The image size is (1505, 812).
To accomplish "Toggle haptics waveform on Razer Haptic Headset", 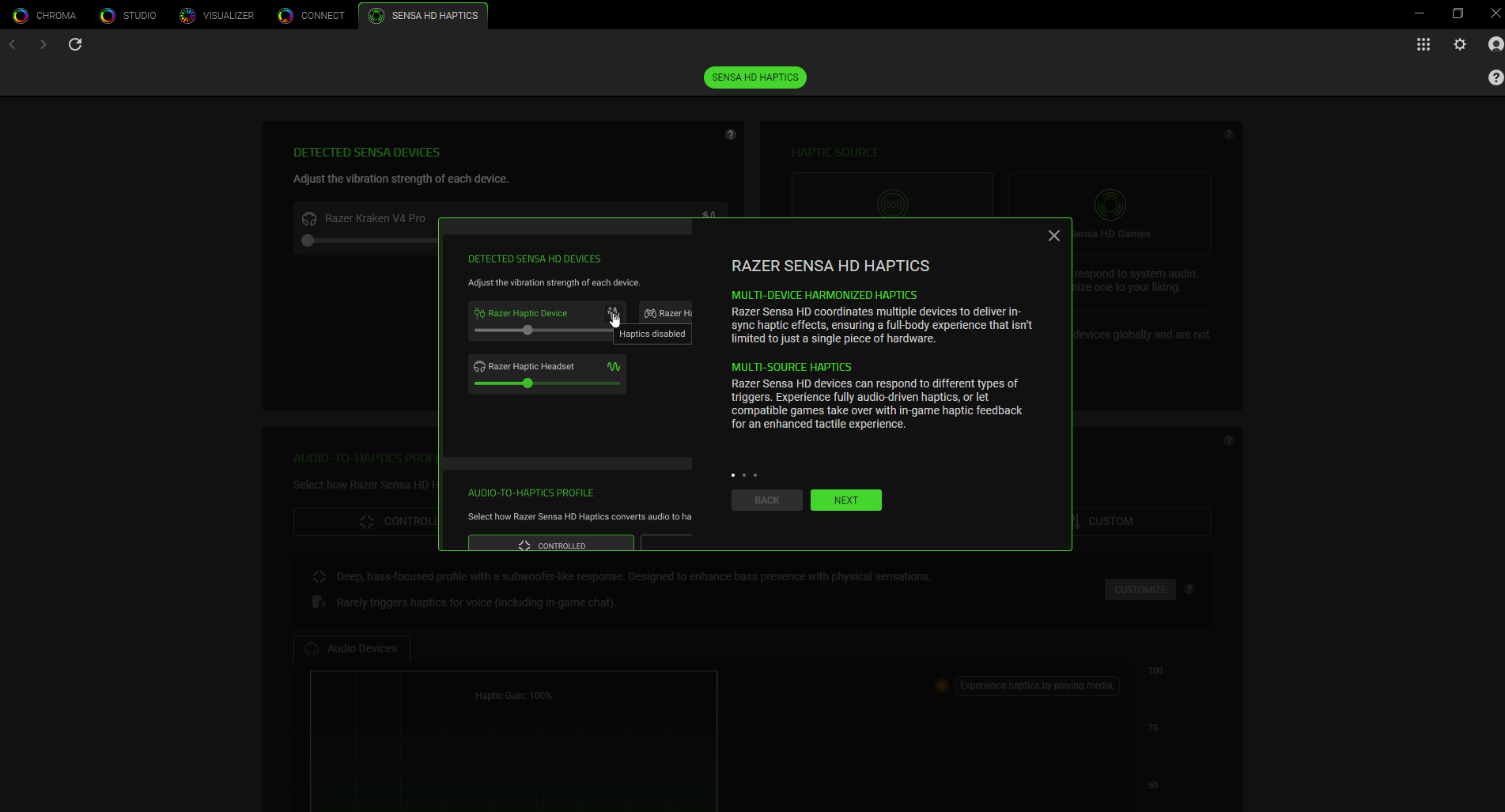I will 613,367.
